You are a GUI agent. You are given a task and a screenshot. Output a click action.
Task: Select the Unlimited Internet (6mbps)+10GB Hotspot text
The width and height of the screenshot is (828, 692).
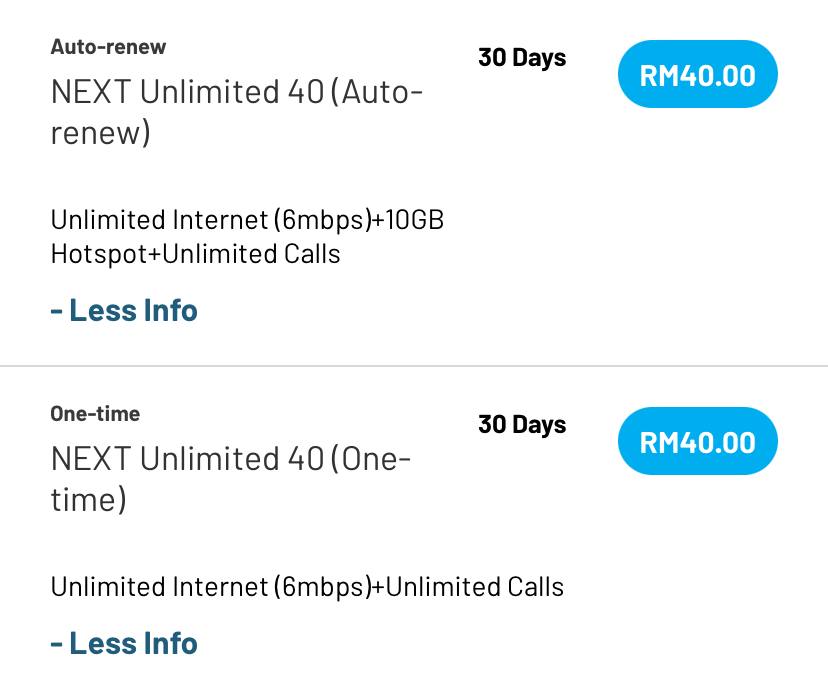[x=248, y=219]
